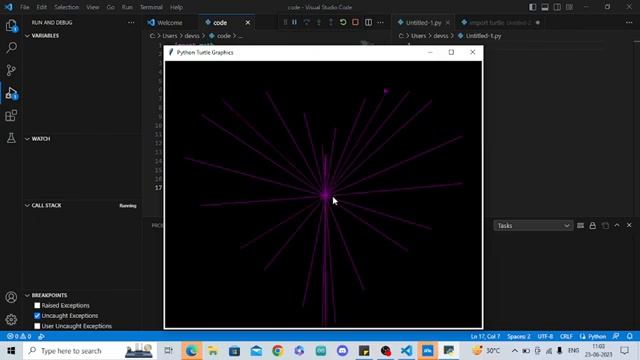Enable Raised Exceptions breakpoint
Viewport: 640px width, 360px height.
tap(37, 305)
